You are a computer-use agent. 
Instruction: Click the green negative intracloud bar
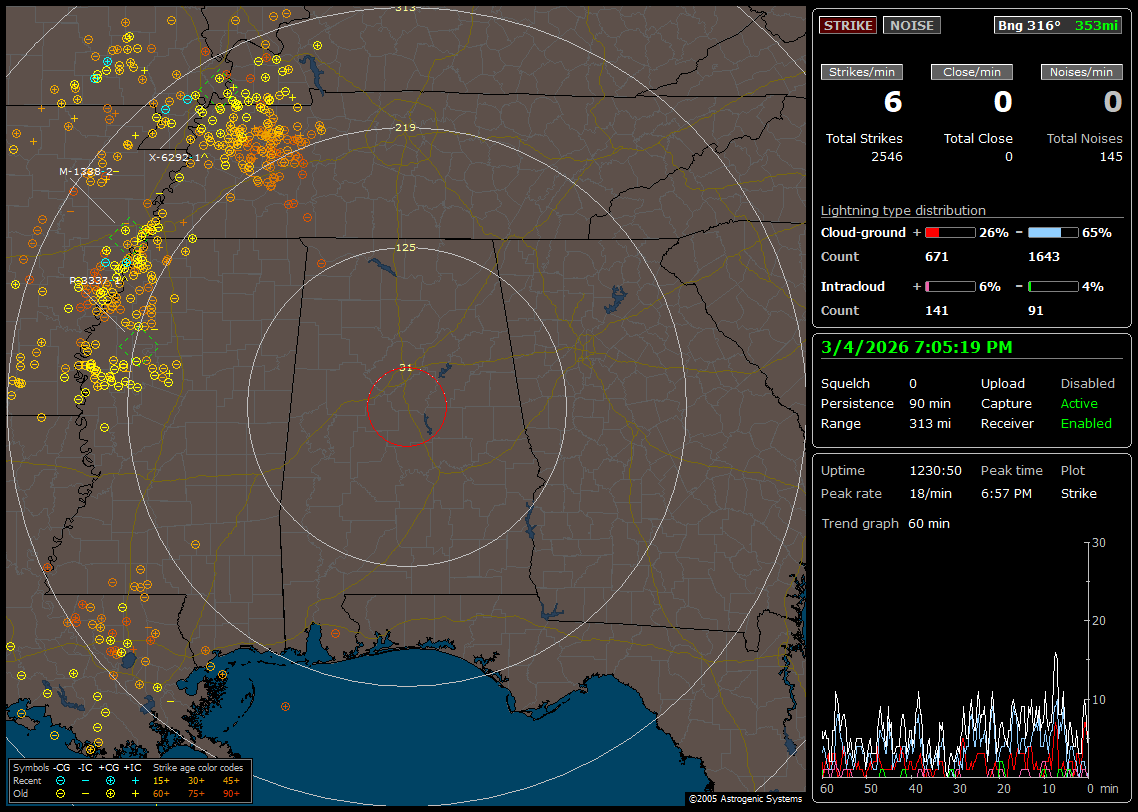tap(1053, 286)
